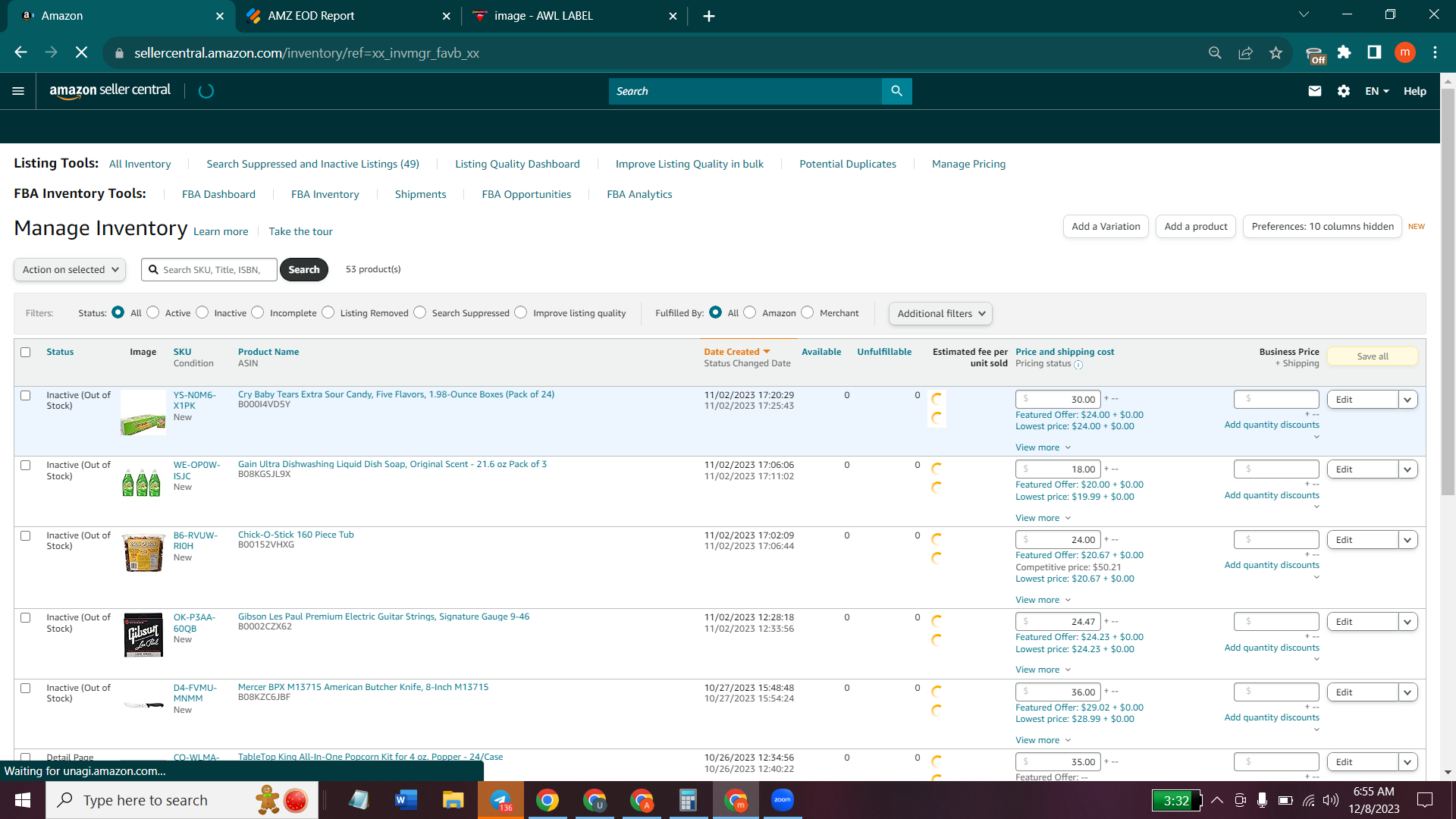Open Gain Ultra Dishwashing Liquid product link
The height and width of the screenshot is (819, 1456).
(392, 464)
